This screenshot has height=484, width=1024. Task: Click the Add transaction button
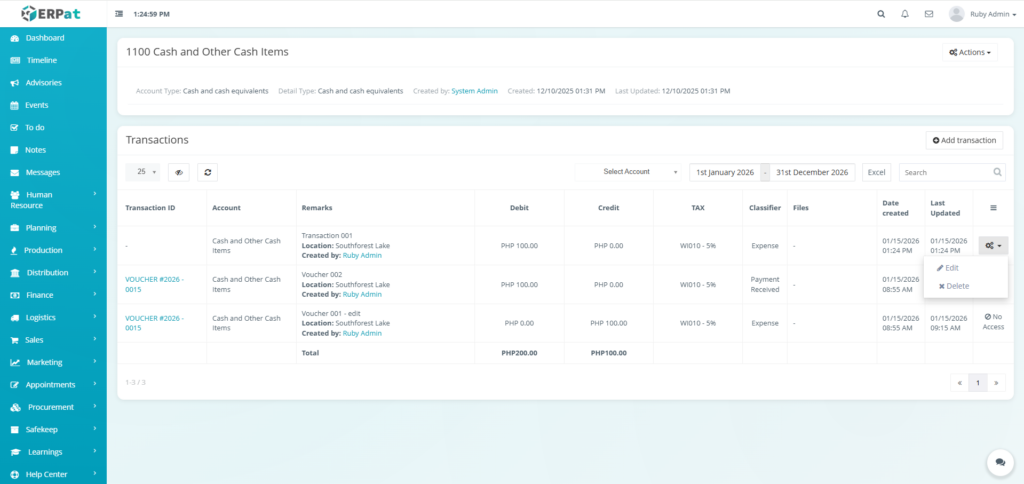tap(964, 140)
